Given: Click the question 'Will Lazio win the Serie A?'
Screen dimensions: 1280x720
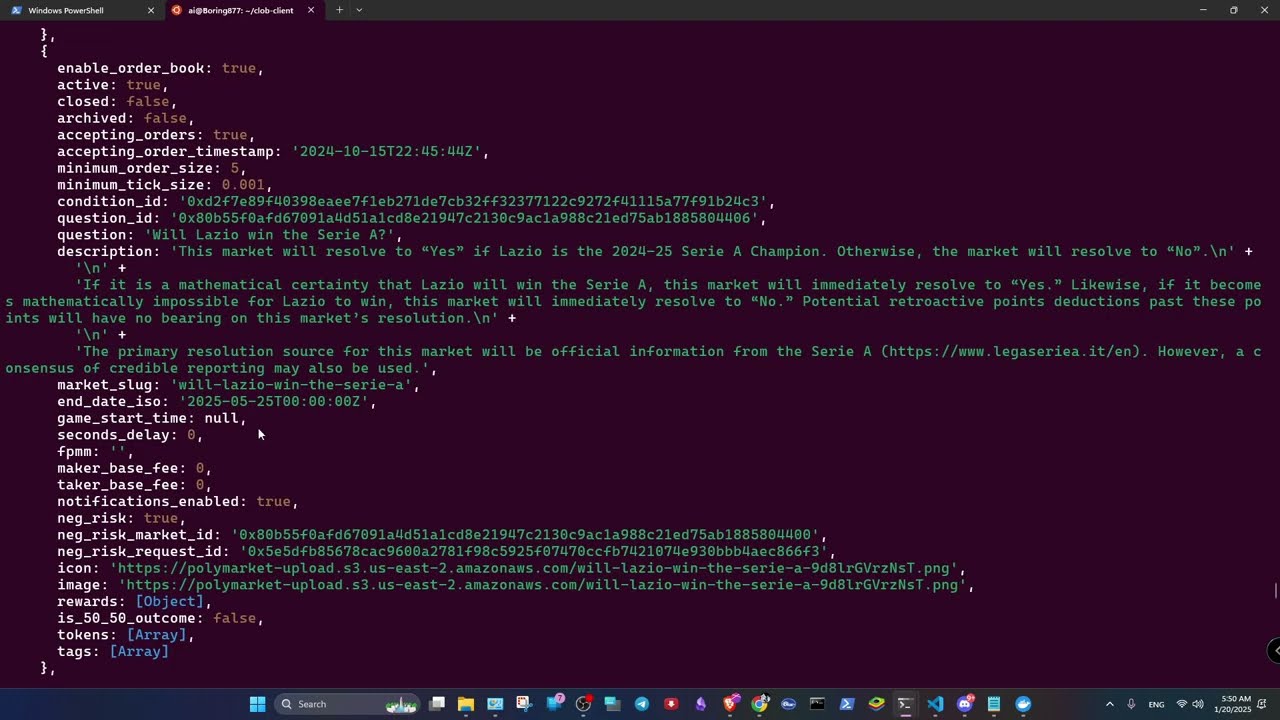Looking at the screenshot, I should pos(270,235).
